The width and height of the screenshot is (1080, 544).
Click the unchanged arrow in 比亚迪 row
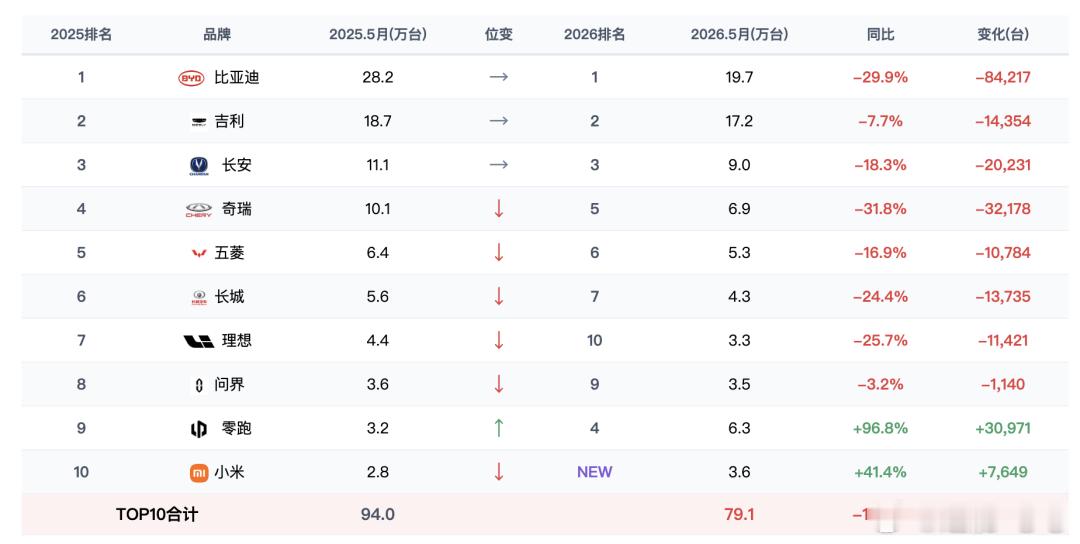tap(499, 77)
